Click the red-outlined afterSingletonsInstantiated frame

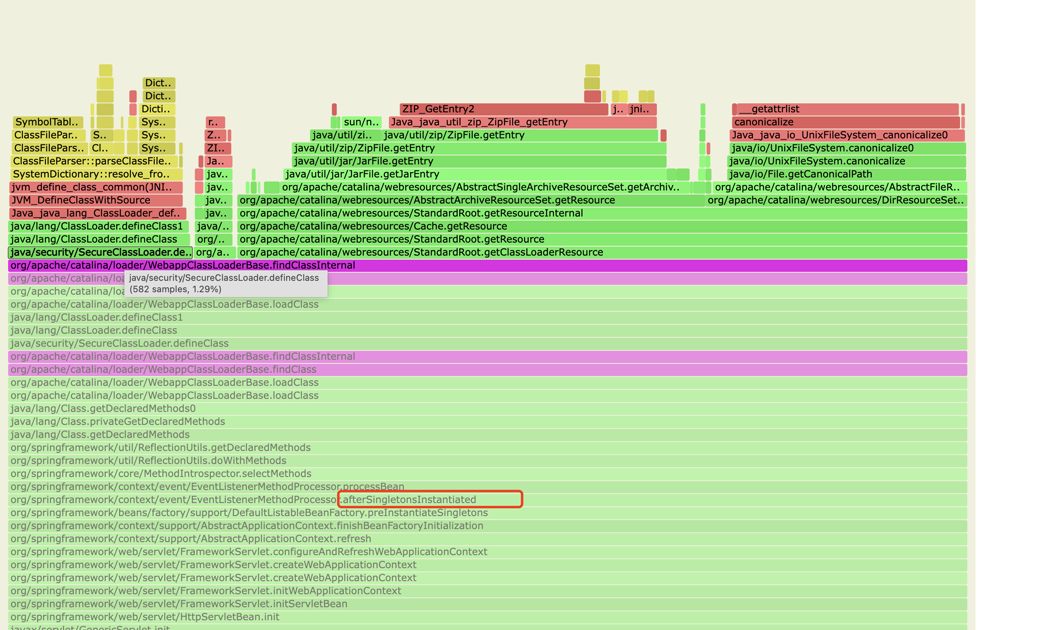(430, 499)
